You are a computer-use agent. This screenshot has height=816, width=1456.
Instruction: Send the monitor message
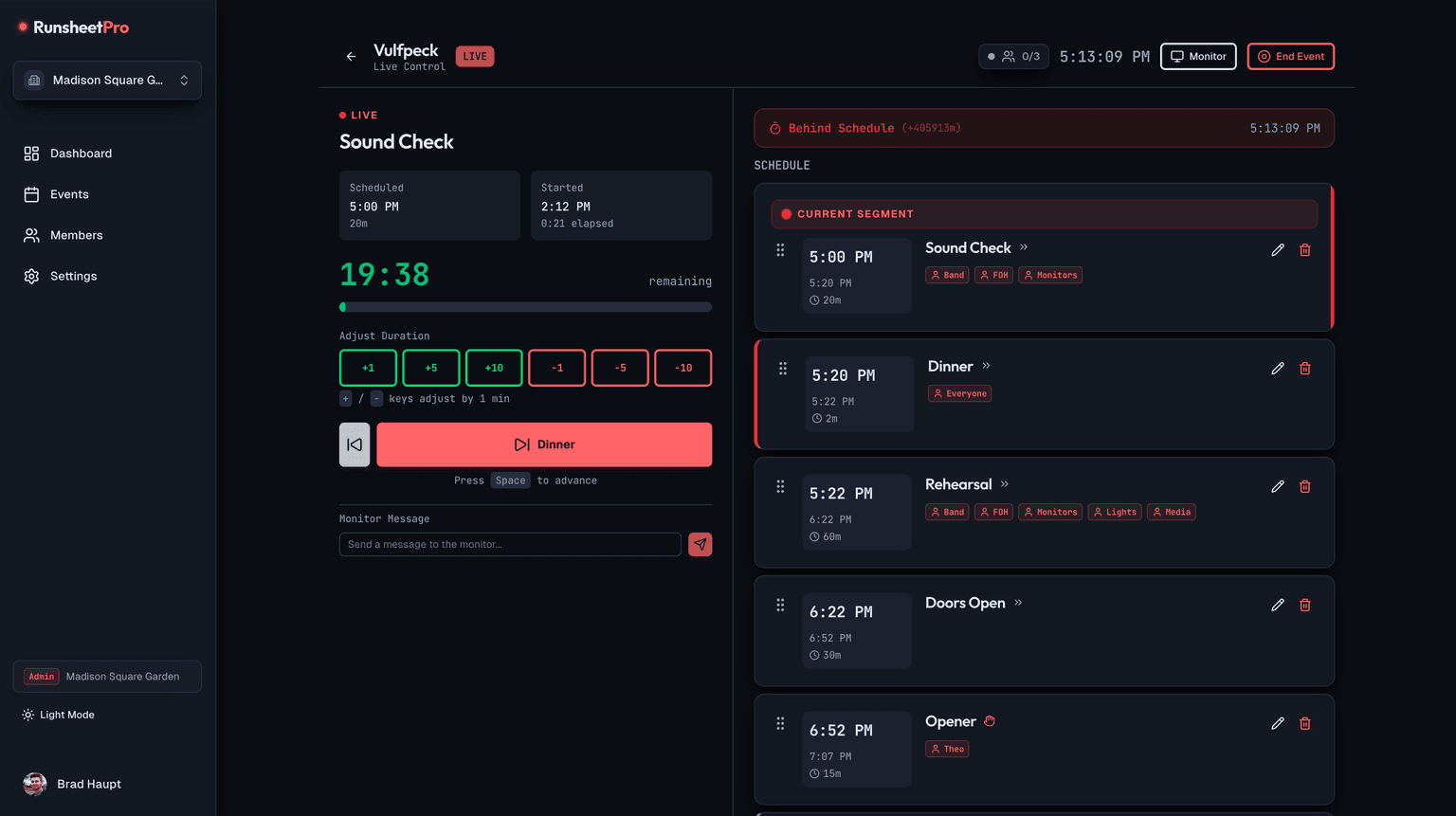701,544
